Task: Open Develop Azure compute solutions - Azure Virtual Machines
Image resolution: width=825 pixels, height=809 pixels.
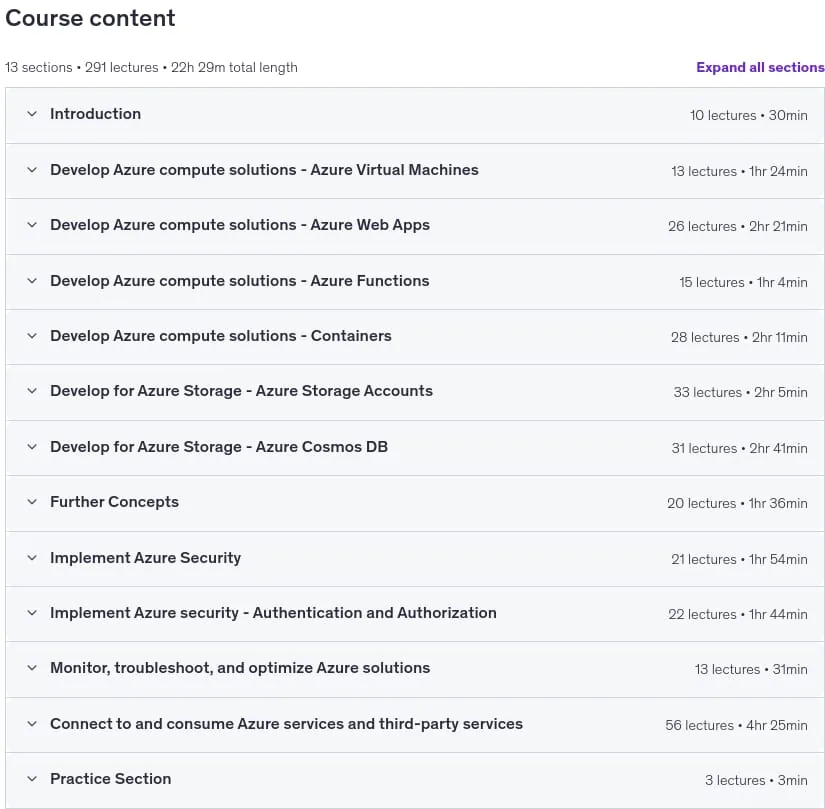Action: tap(264, 169)
